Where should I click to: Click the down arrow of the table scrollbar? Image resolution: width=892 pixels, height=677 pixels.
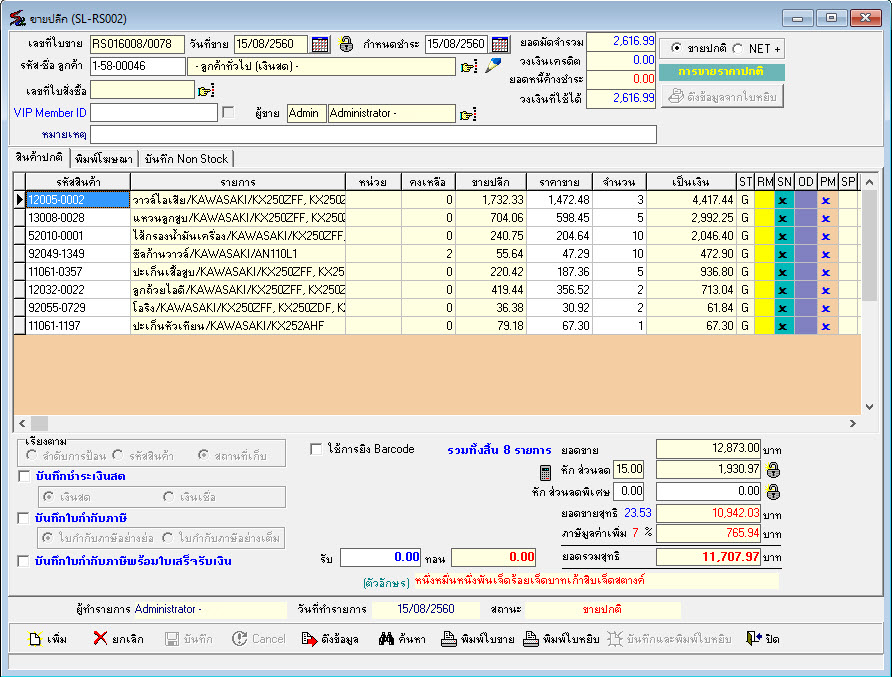point(869,407)
